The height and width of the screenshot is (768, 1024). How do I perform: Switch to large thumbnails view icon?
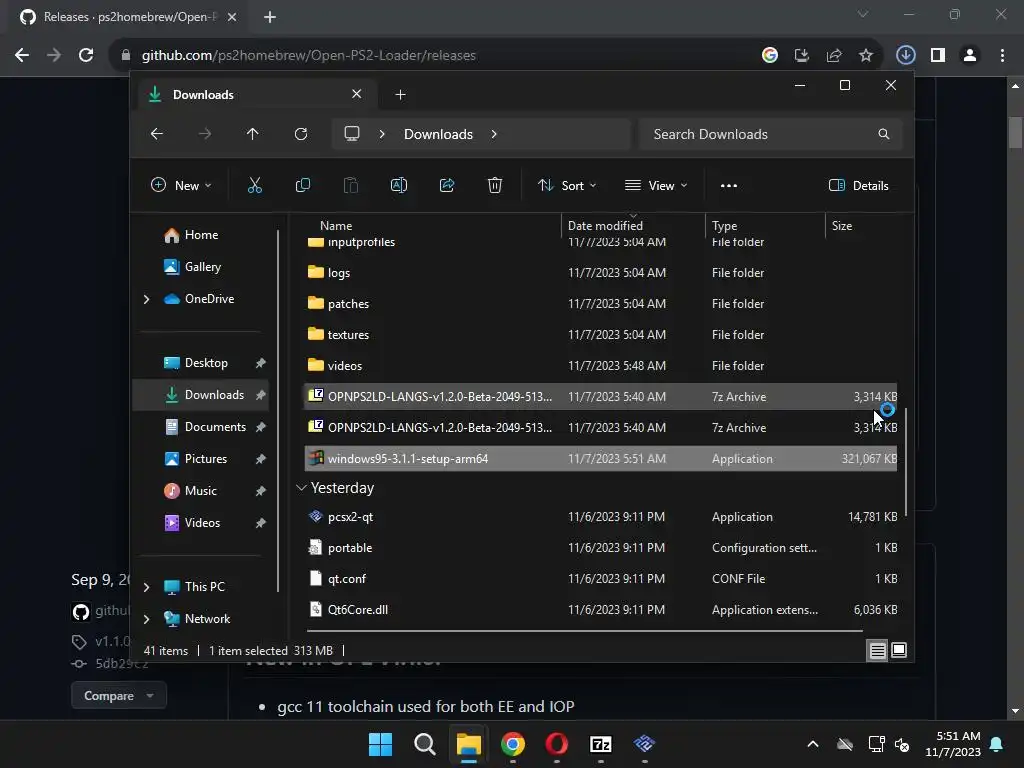(x=899, y=650)
